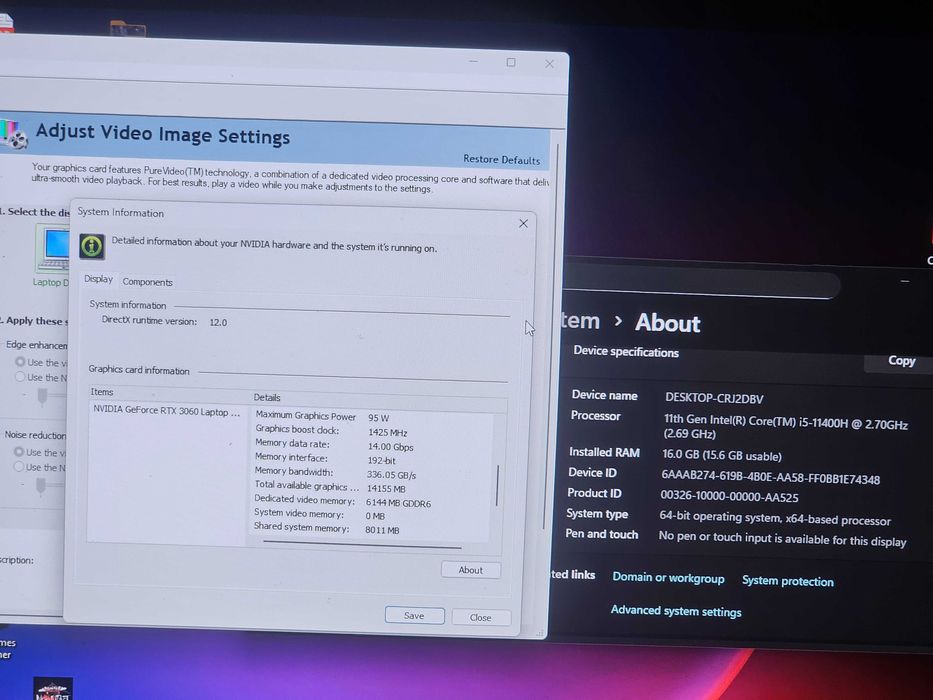Click the '12.0' DirectX runtime version value
This screenshot has height=700, width=933.
pos(218,322)
